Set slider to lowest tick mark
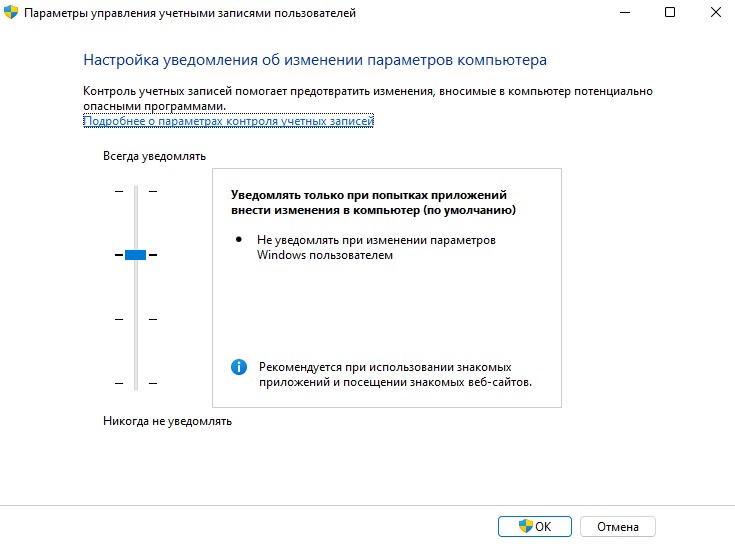Image resolution: width=735 pixels, height=544 pixels. [136, 383]
